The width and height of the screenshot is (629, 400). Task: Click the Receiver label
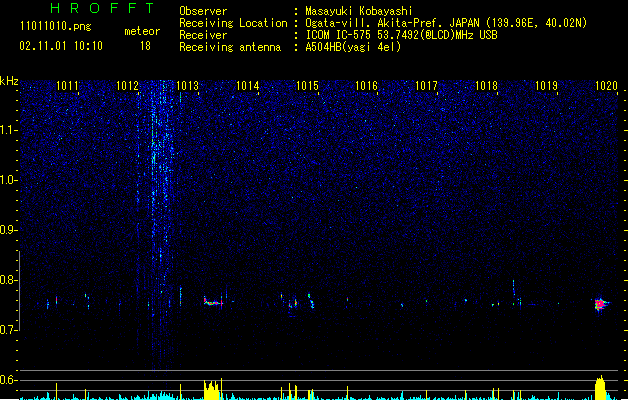click(203, 35)
